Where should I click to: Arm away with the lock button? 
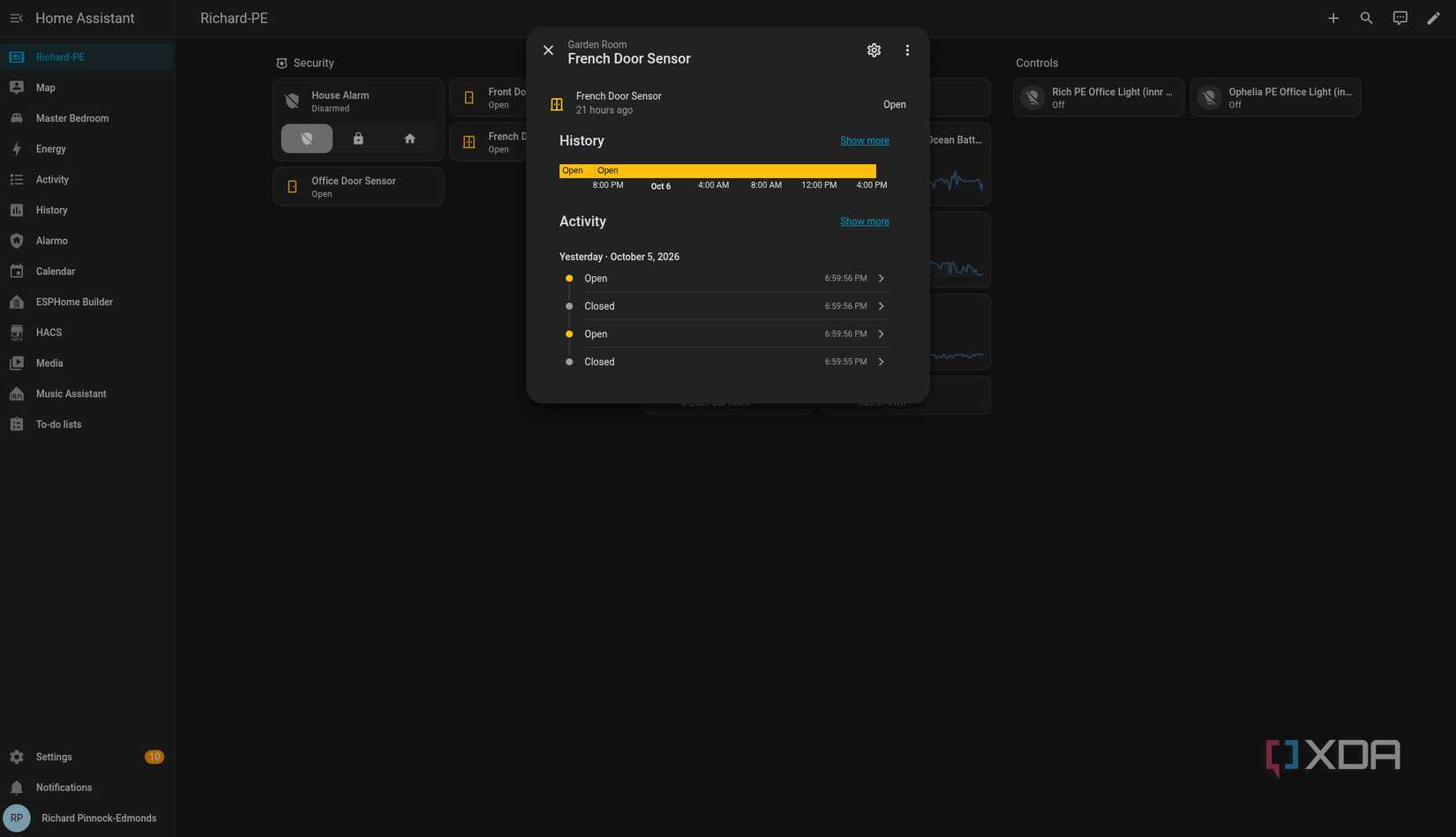click(x=358, y=138)
